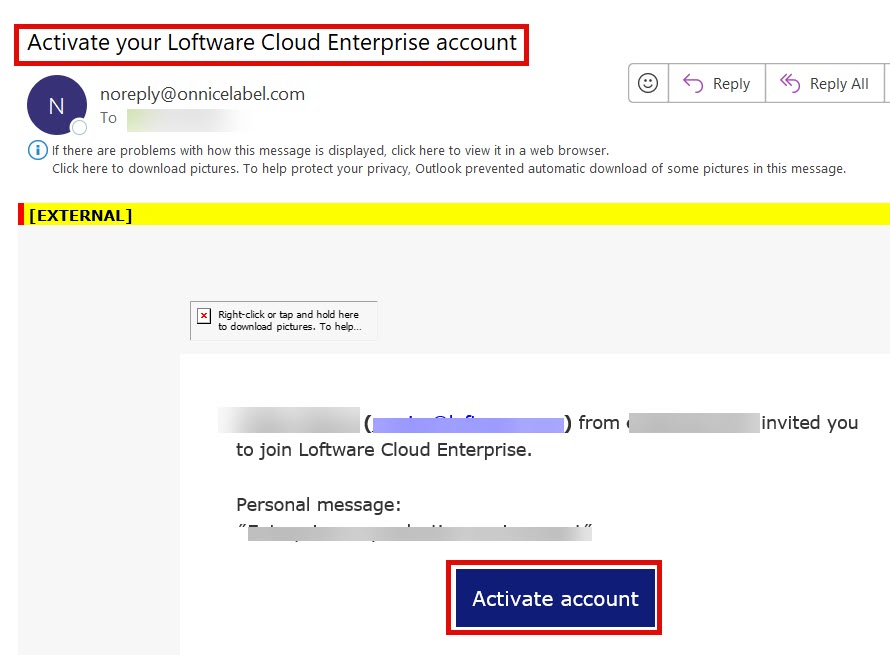Click the [EXTERNAL] banner text
890x655 pixels.
pyautogui.click(x=81, y=216)
